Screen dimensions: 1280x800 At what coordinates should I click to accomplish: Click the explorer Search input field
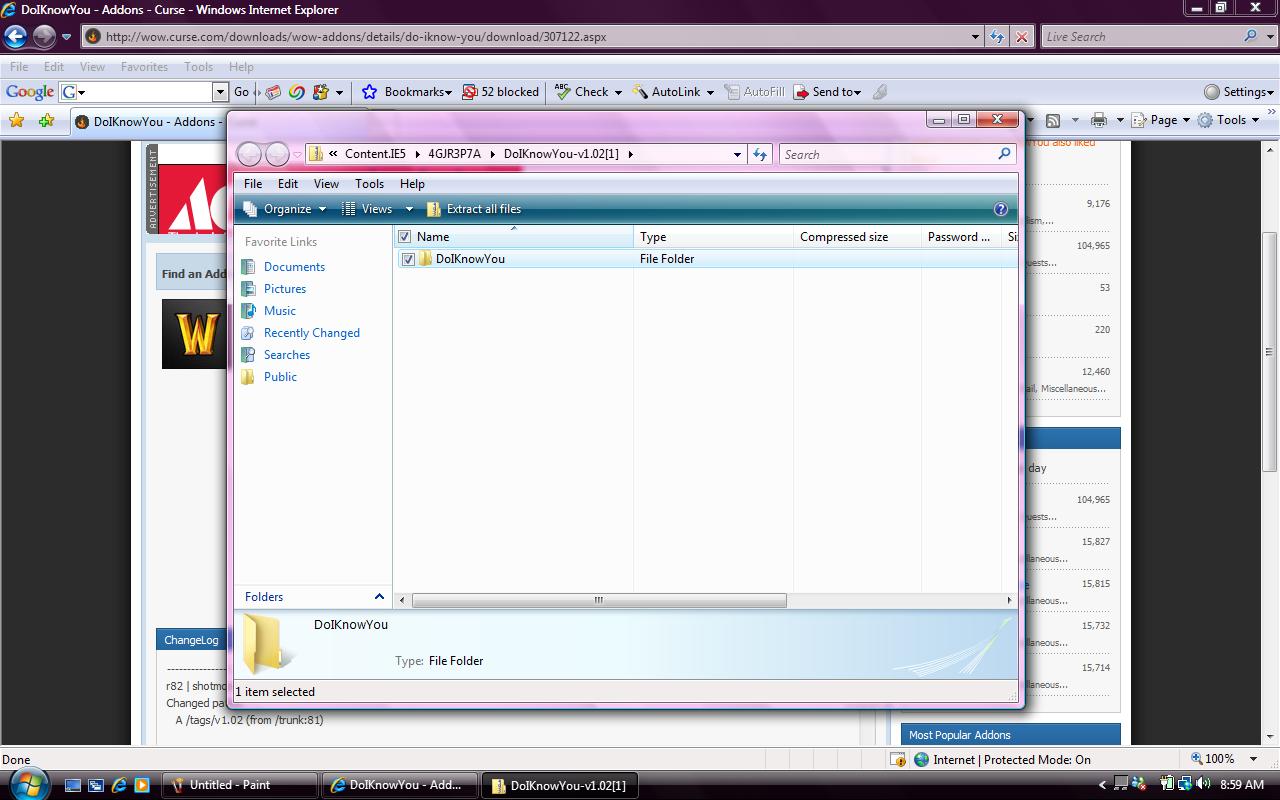[x=888, y=154]
